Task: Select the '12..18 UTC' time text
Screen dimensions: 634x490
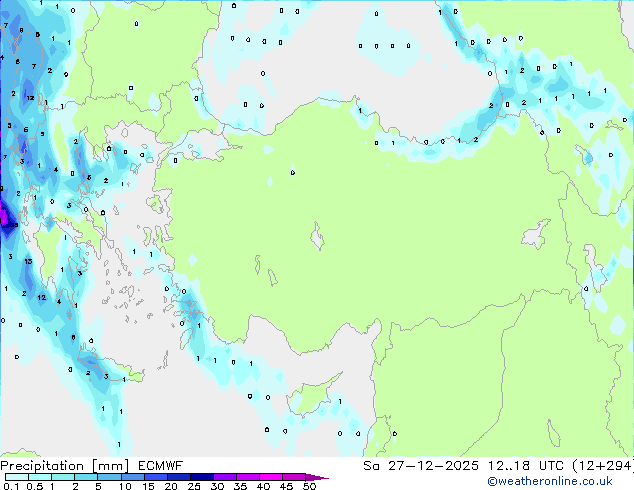Action: point(525,466)
